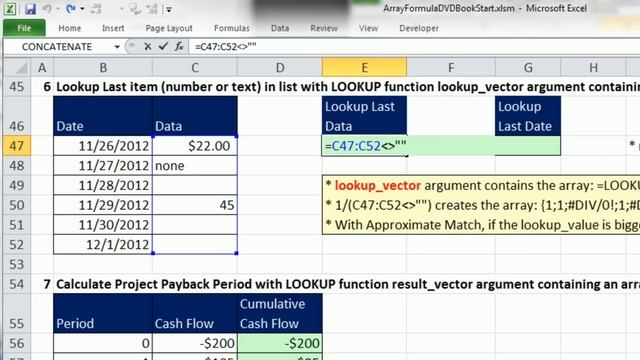Click the Increase Decimal icon
This screenshot has width=640, height=360.
pos(152,9)
